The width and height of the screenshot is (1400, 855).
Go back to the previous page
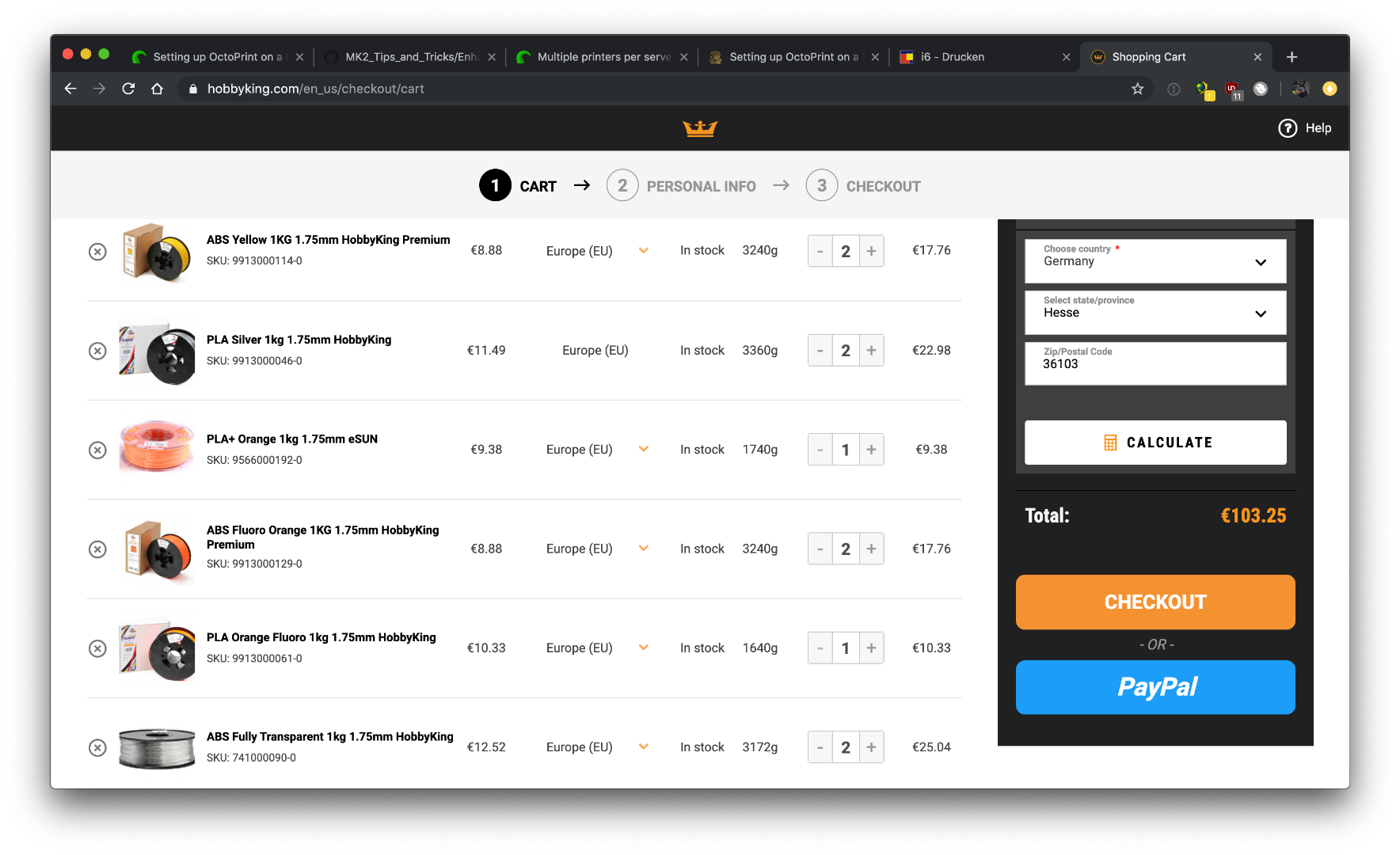tap(70, 89)
